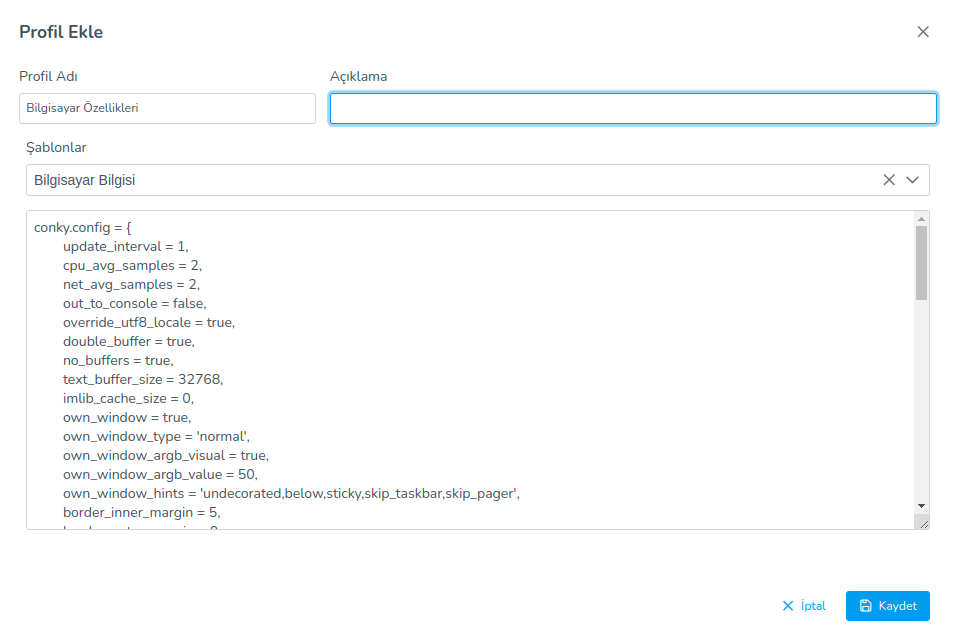This screenshot has height=639, width=956.
Task: Click the text_buffer_size = 32768 line
Action: pyautogui.click(x=142, y=379)
